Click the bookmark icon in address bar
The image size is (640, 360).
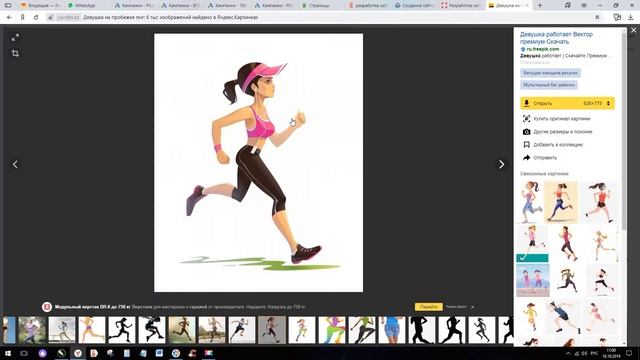(x=597, y=18)
